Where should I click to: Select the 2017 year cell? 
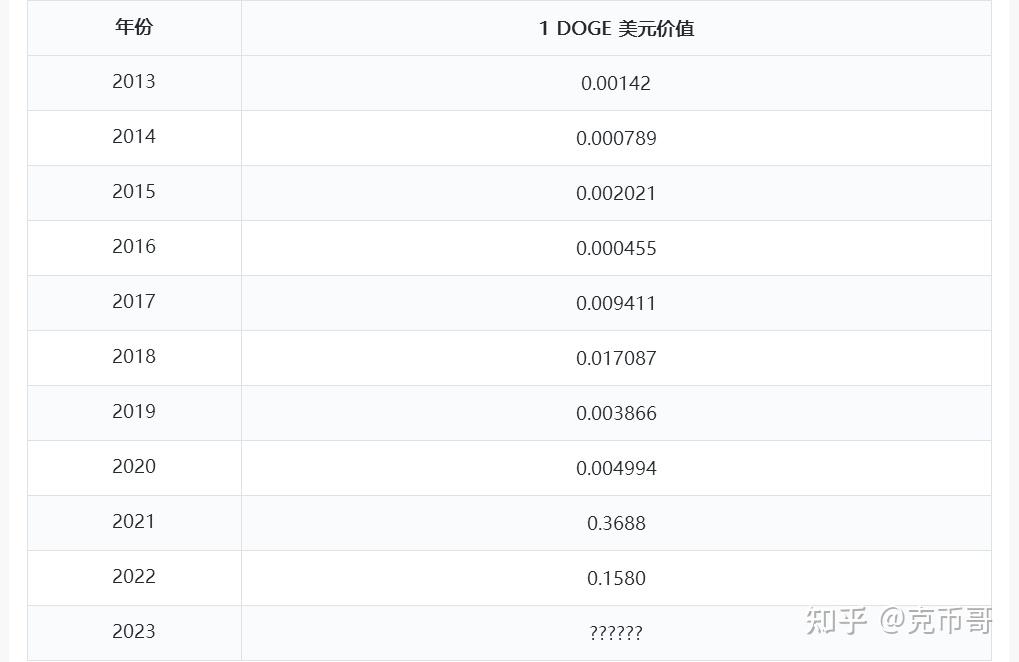point(134,303)
